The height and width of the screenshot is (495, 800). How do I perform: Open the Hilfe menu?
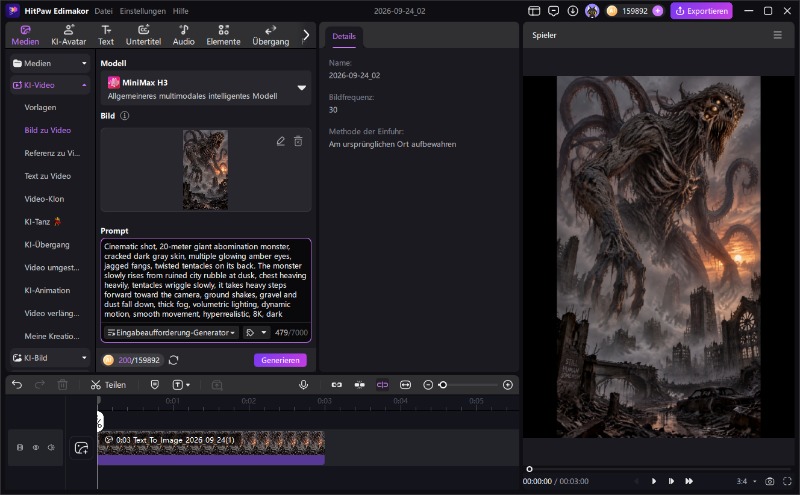181,11
